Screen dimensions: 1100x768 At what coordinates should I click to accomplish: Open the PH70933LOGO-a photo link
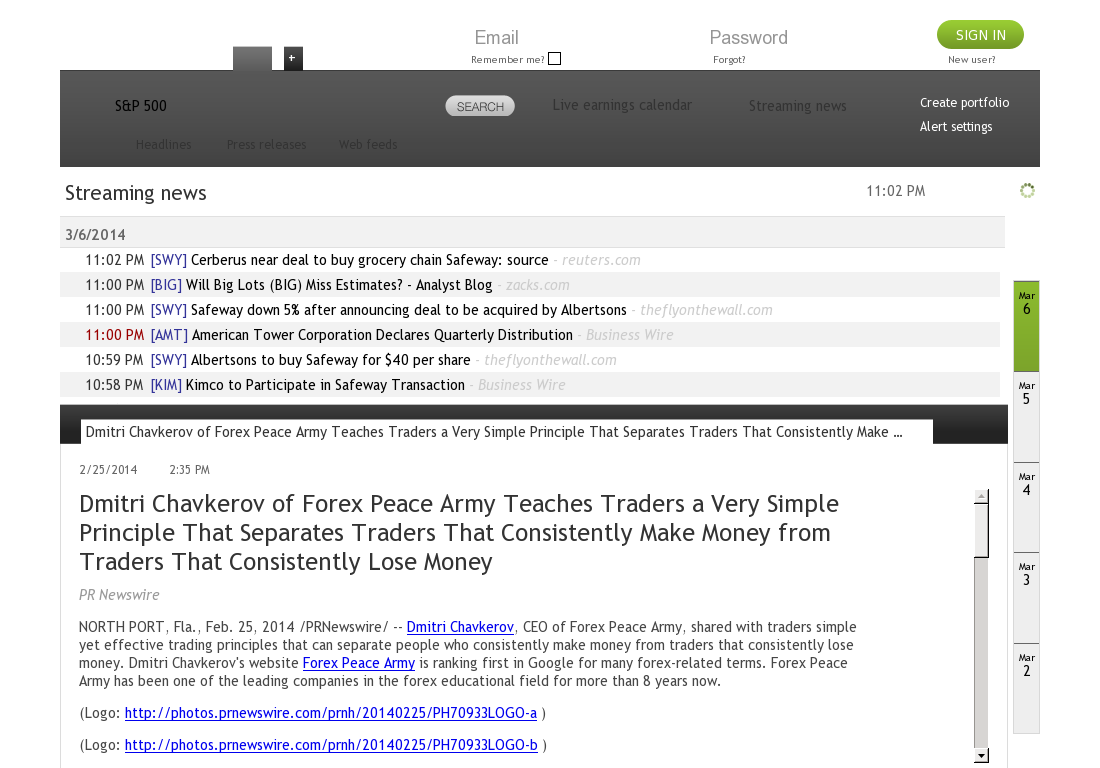pyautogui.click(x=330, y=713)
